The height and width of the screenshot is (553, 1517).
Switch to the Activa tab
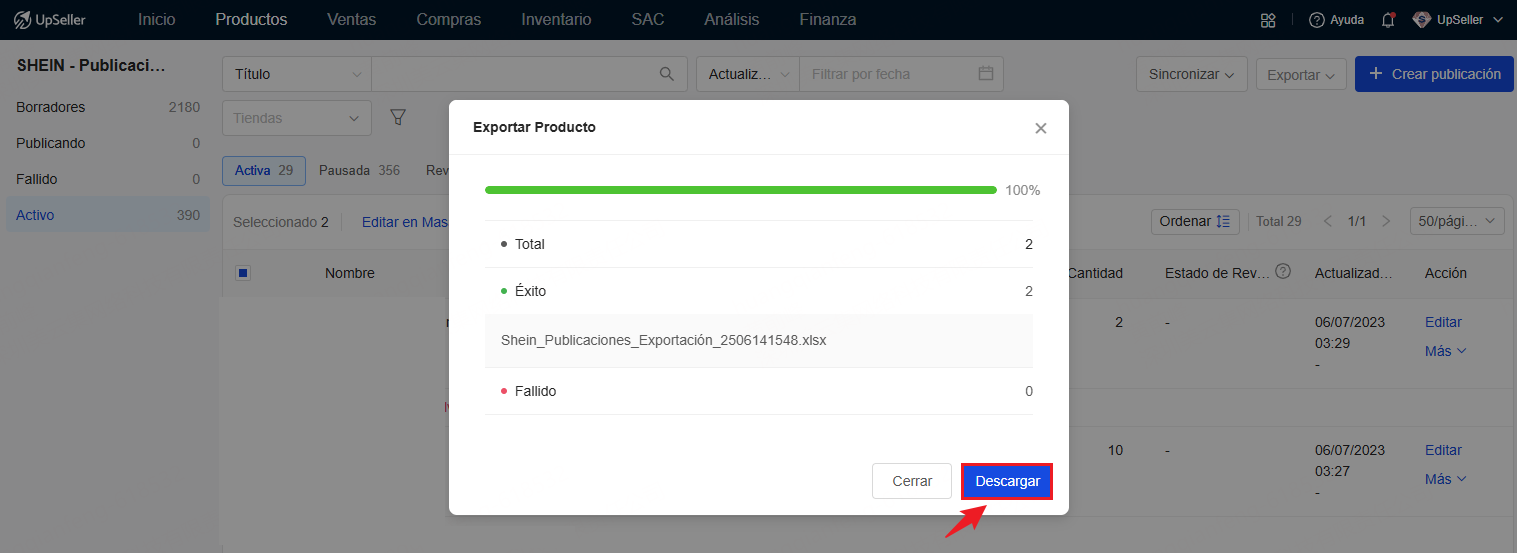click(x=264, y=171)
